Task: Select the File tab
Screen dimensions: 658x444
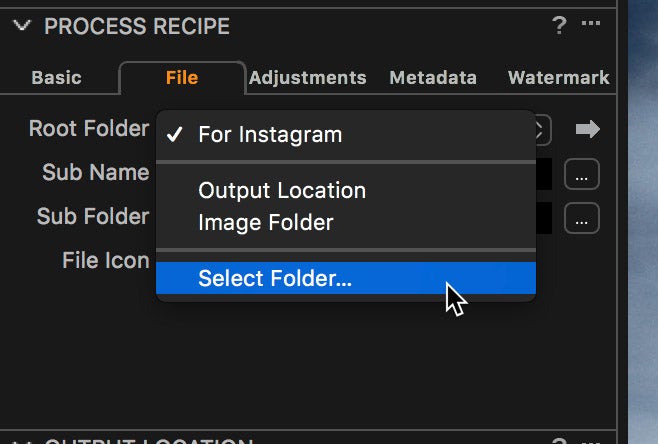Action: tap(182, 78)
